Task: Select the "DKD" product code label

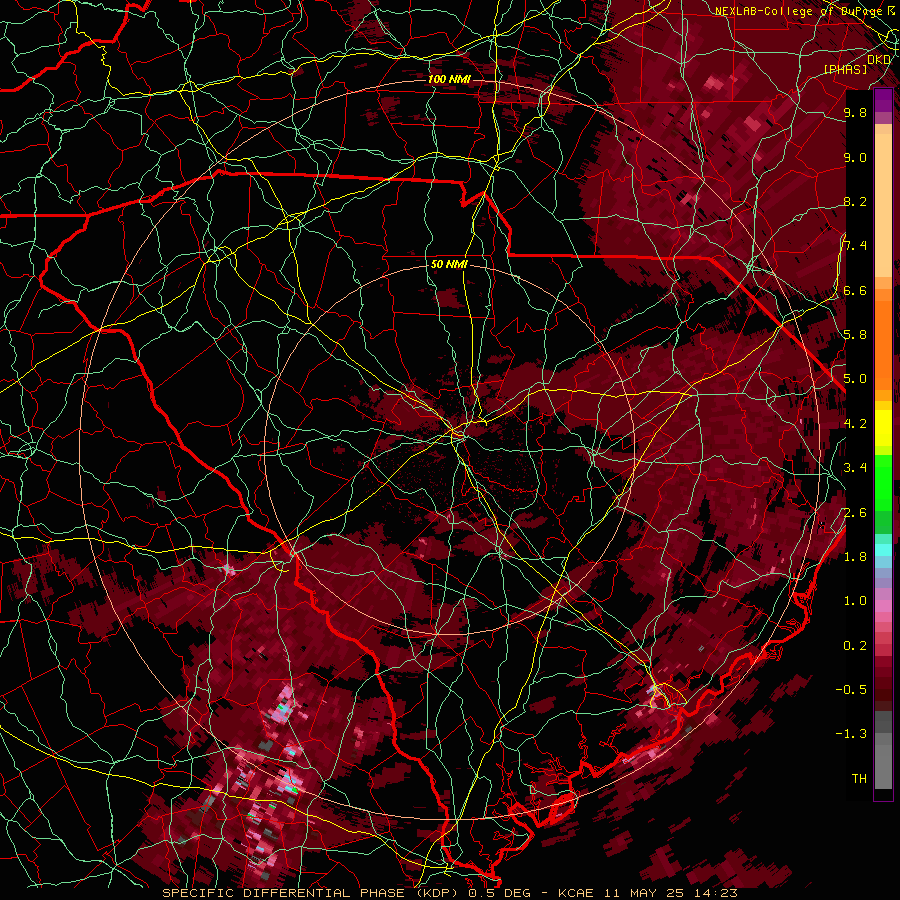Action: (879, 60)
